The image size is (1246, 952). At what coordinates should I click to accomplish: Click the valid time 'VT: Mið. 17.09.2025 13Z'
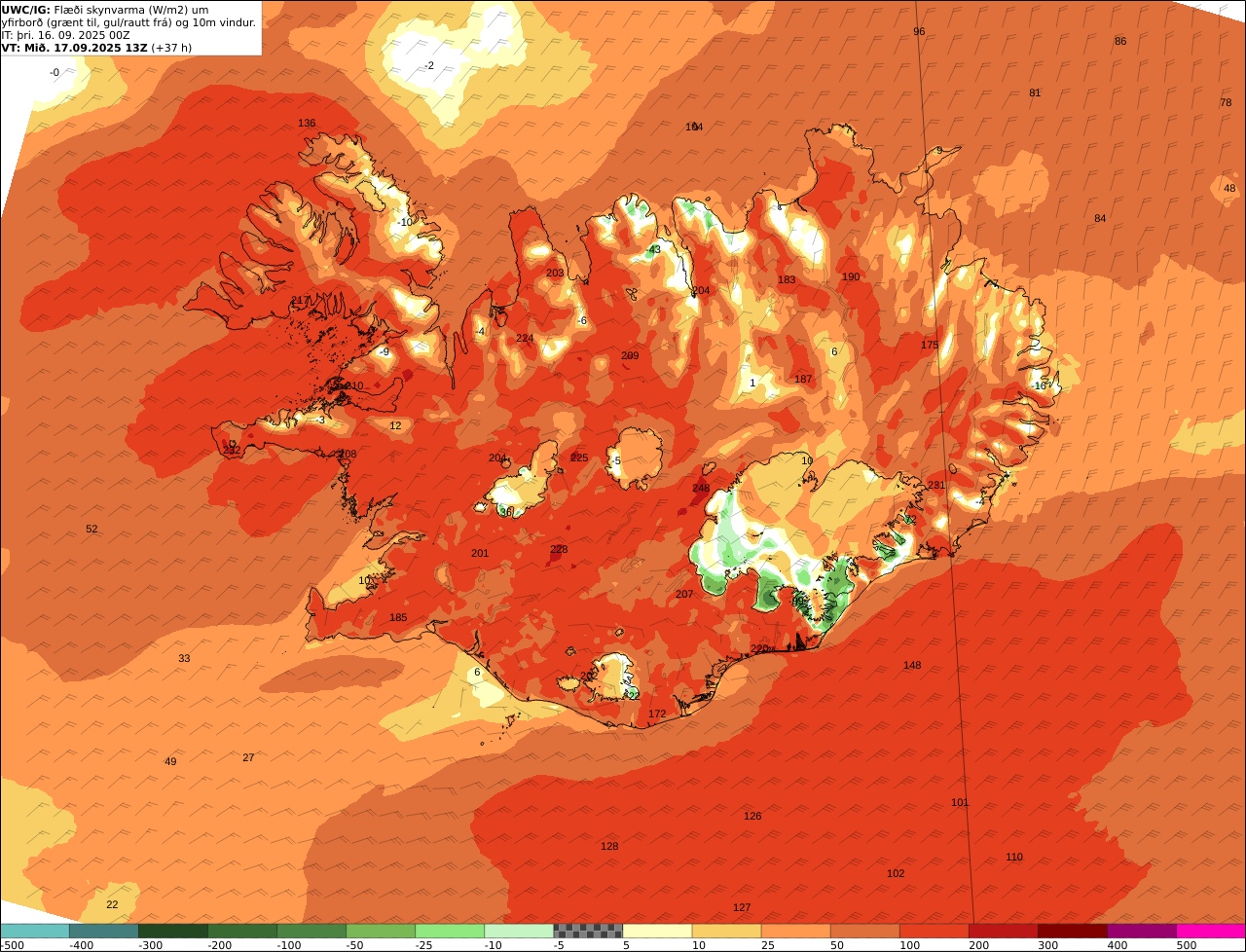click(x=74, y=47)
